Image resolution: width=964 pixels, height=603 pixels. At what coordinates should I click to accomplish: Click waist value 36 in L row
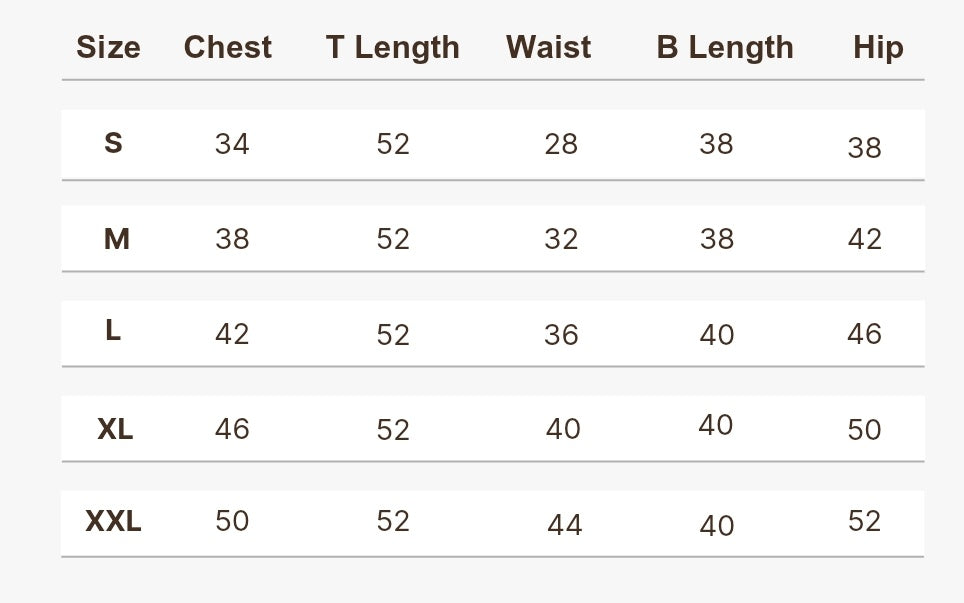coord(561,335)
